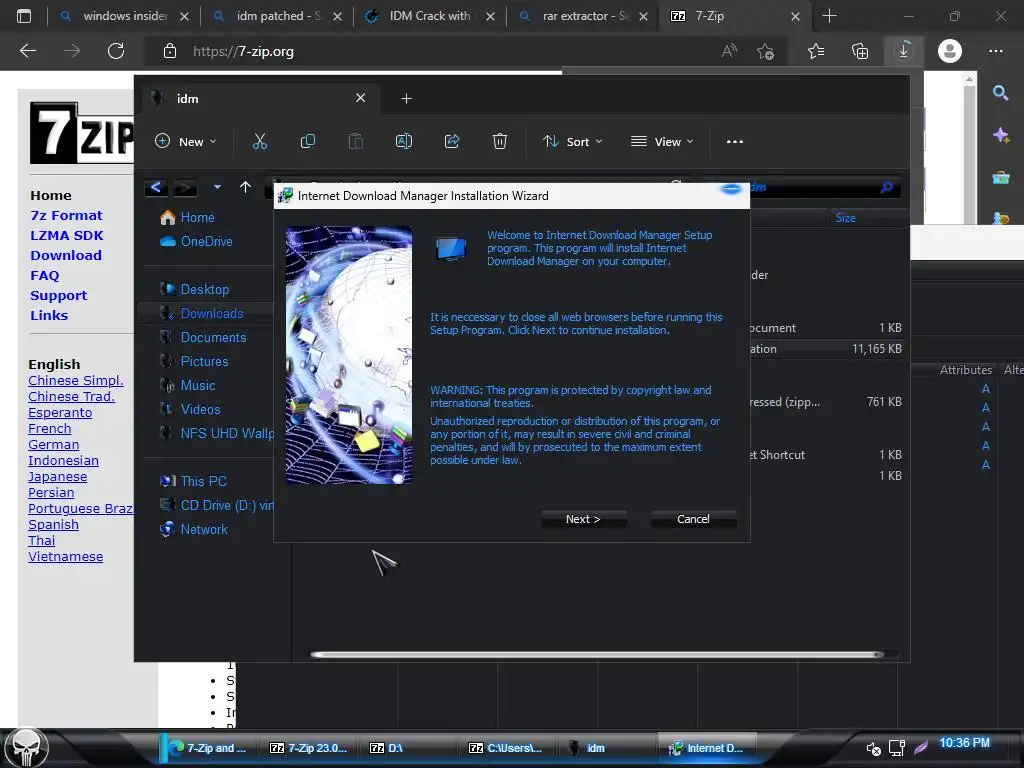1024x768 pixels.
Task: Open the browser Downloads icon
Action: click(904, 51)
